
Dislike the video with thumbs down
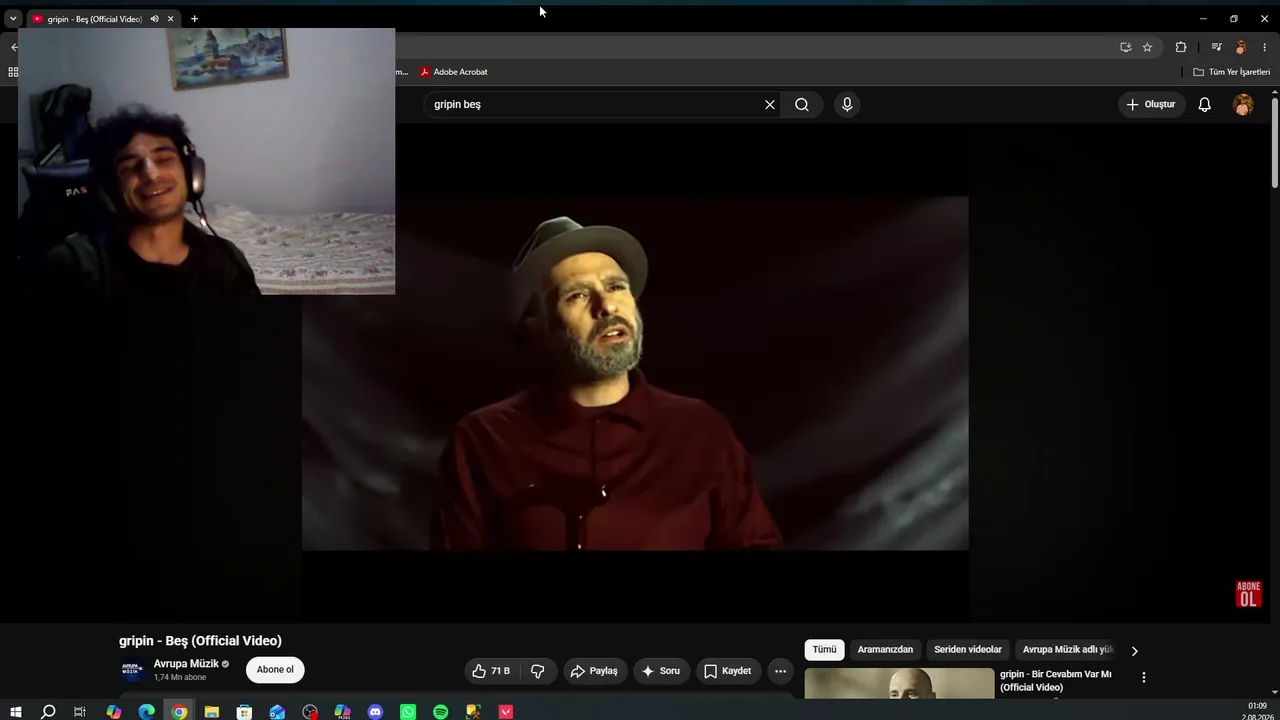pyautogui.click(x=538, y=671)
